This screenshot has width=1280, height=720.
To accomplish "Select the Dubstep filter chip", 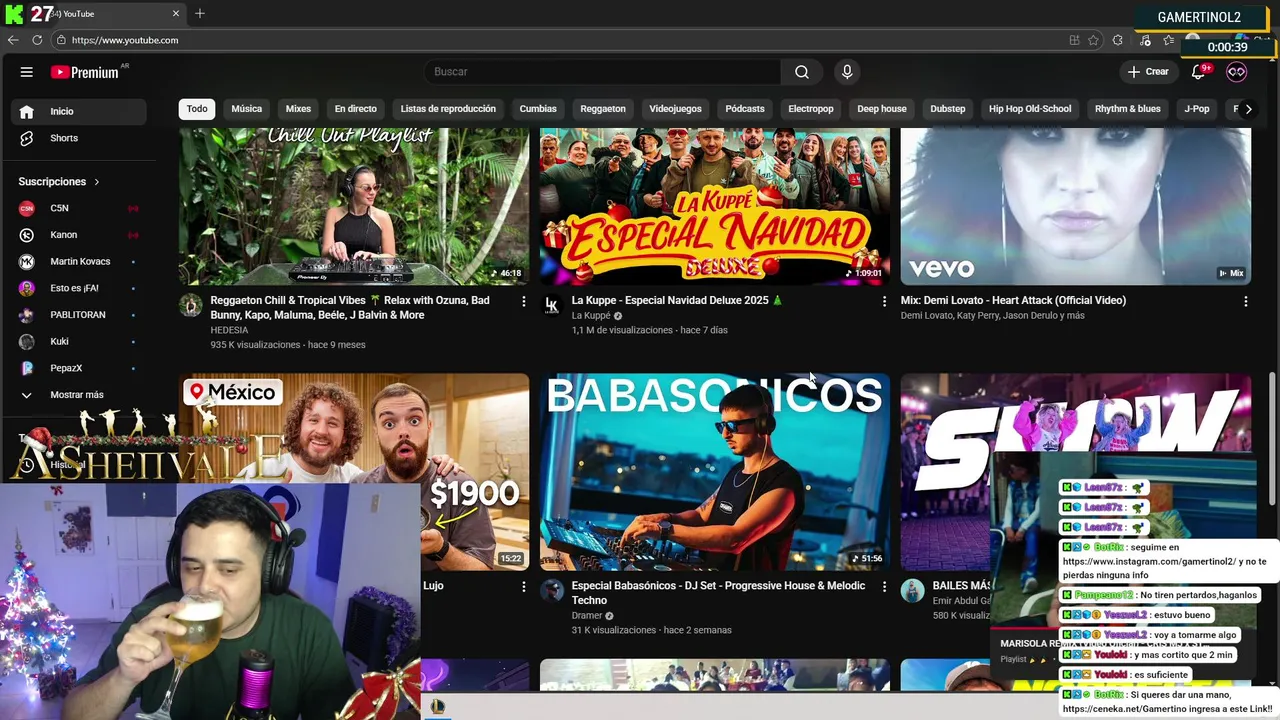I will (x=948, y=109).
